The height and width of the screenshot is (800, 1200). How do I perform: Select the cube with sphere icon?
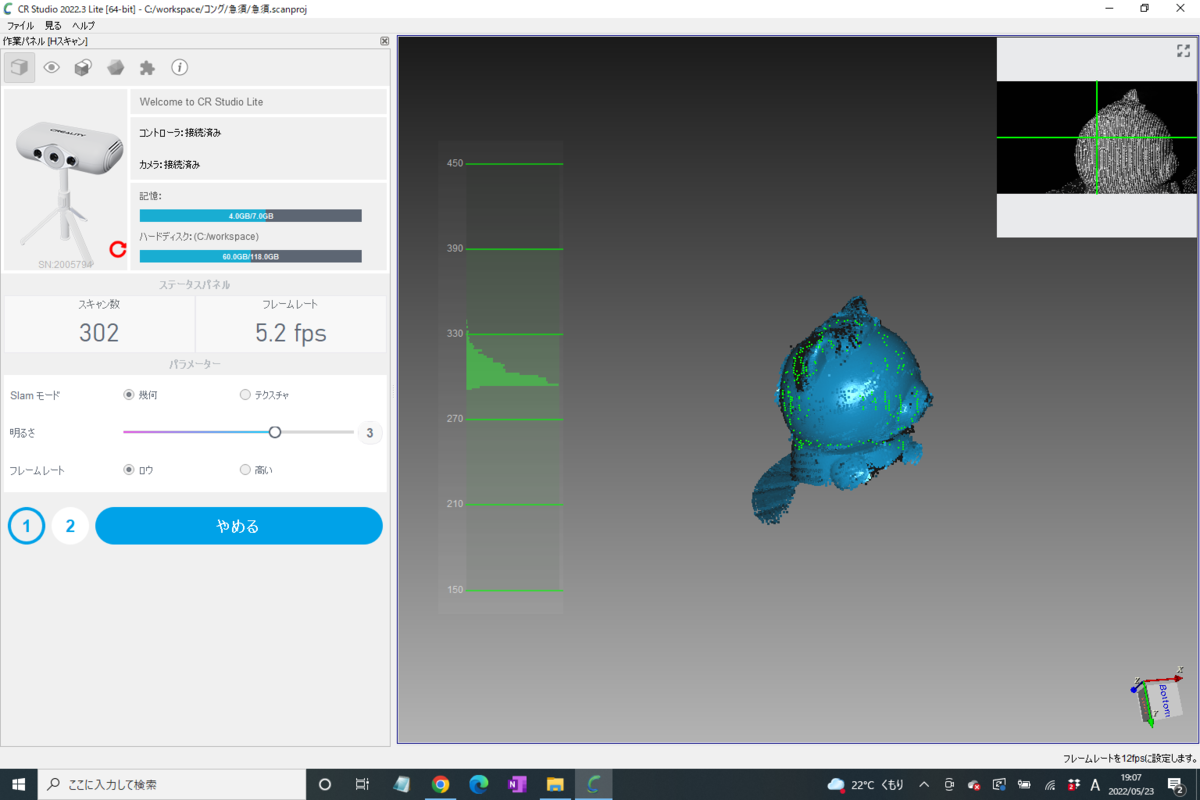83,68
